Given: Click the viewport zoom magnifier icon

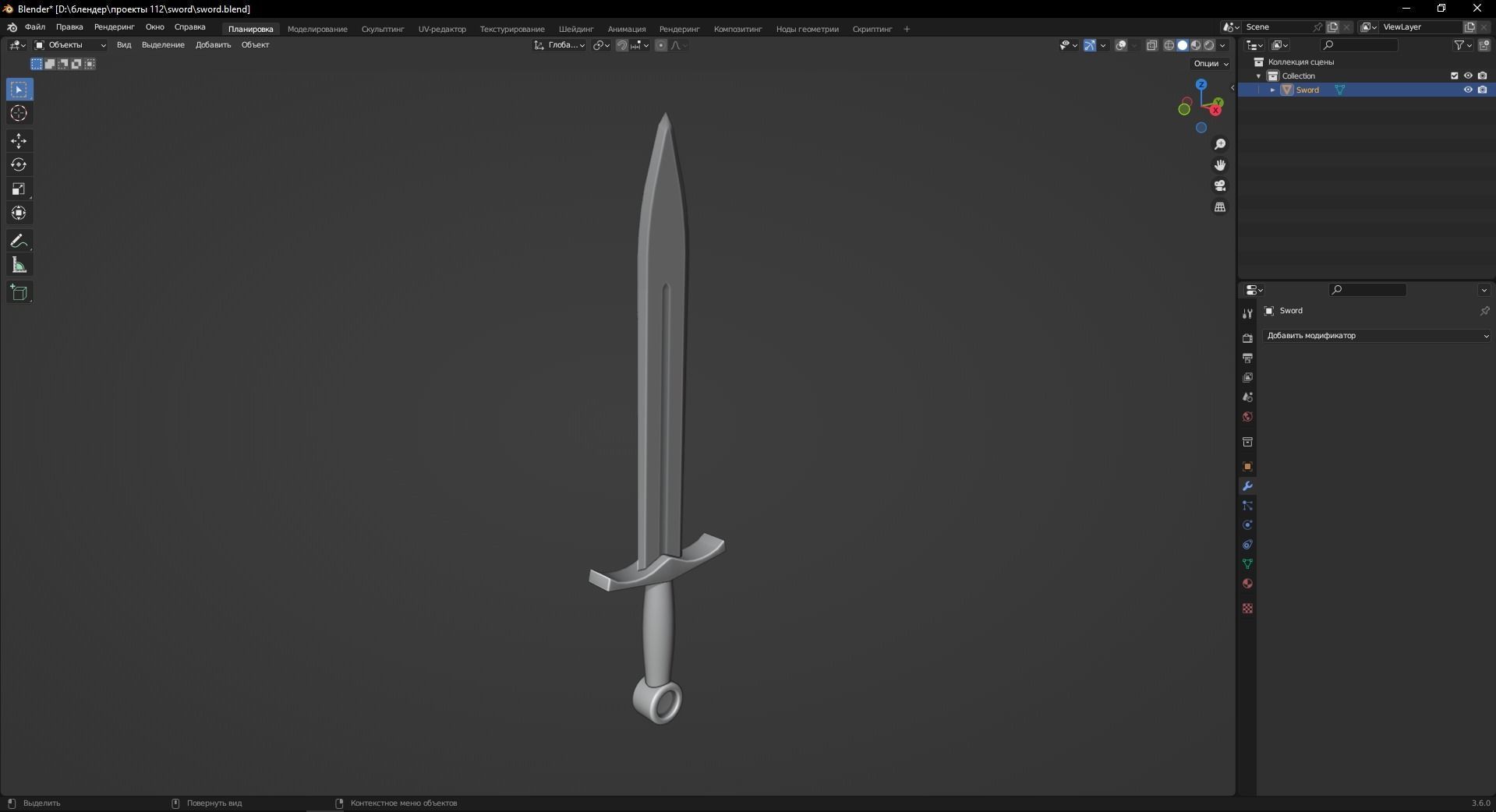Looking at the screenshot, I should (1220, 144).
